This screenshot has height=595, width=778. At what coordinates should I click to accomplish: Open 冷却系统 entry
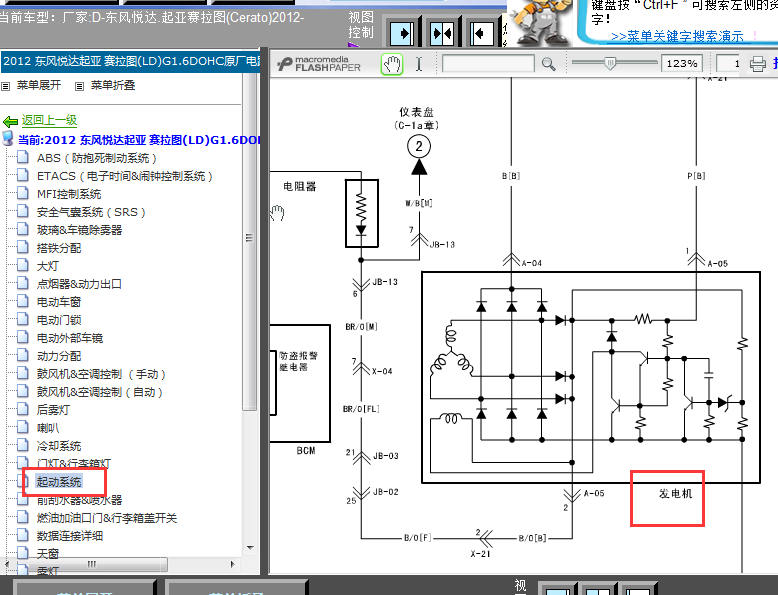tap(59, 446)
